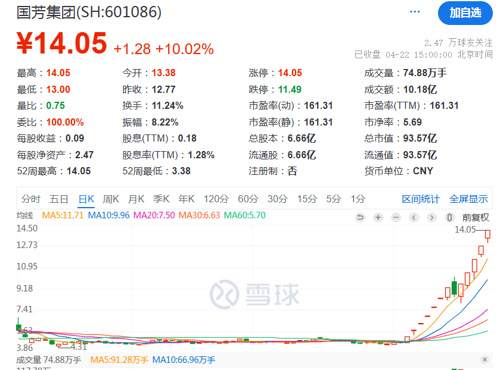Open the 区间统计 range statistics link
Image resolution: width=500 pixels, height=370 pixels.
coord(421,199)
